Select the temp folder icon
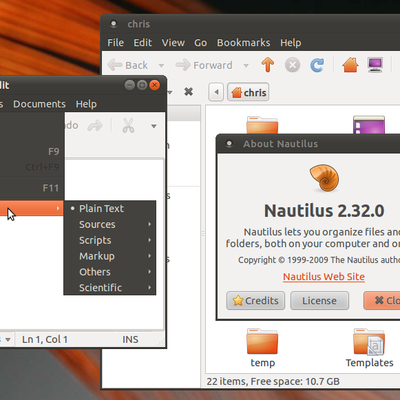 point(262,341)
